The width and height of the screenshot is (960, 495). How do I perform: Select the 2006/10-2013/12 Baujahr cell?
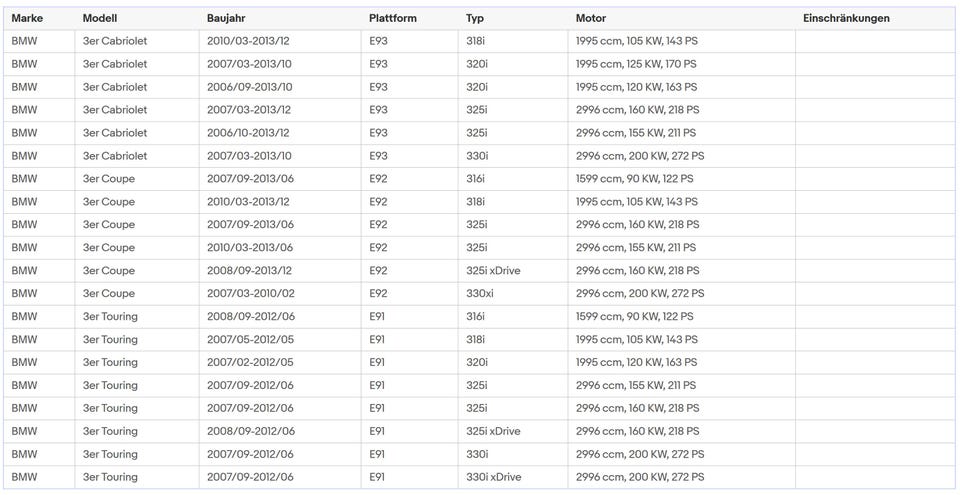click(280, 133)
